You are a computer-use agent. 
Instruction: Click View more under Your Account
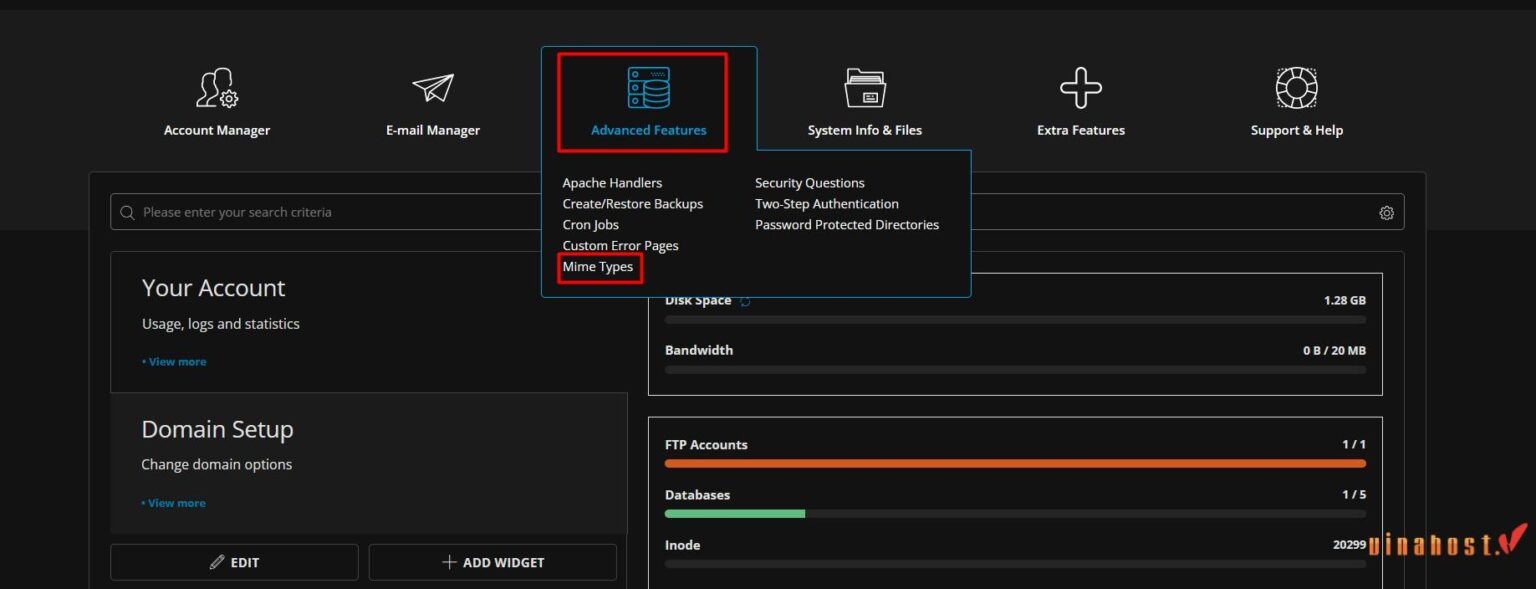click(176, 362)
